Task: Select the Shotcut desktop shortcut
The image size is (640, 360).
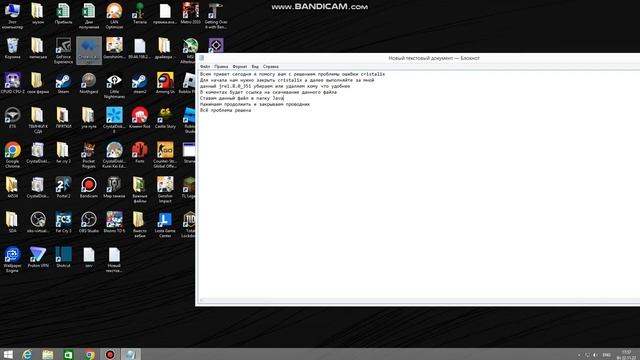Action: 63,257
